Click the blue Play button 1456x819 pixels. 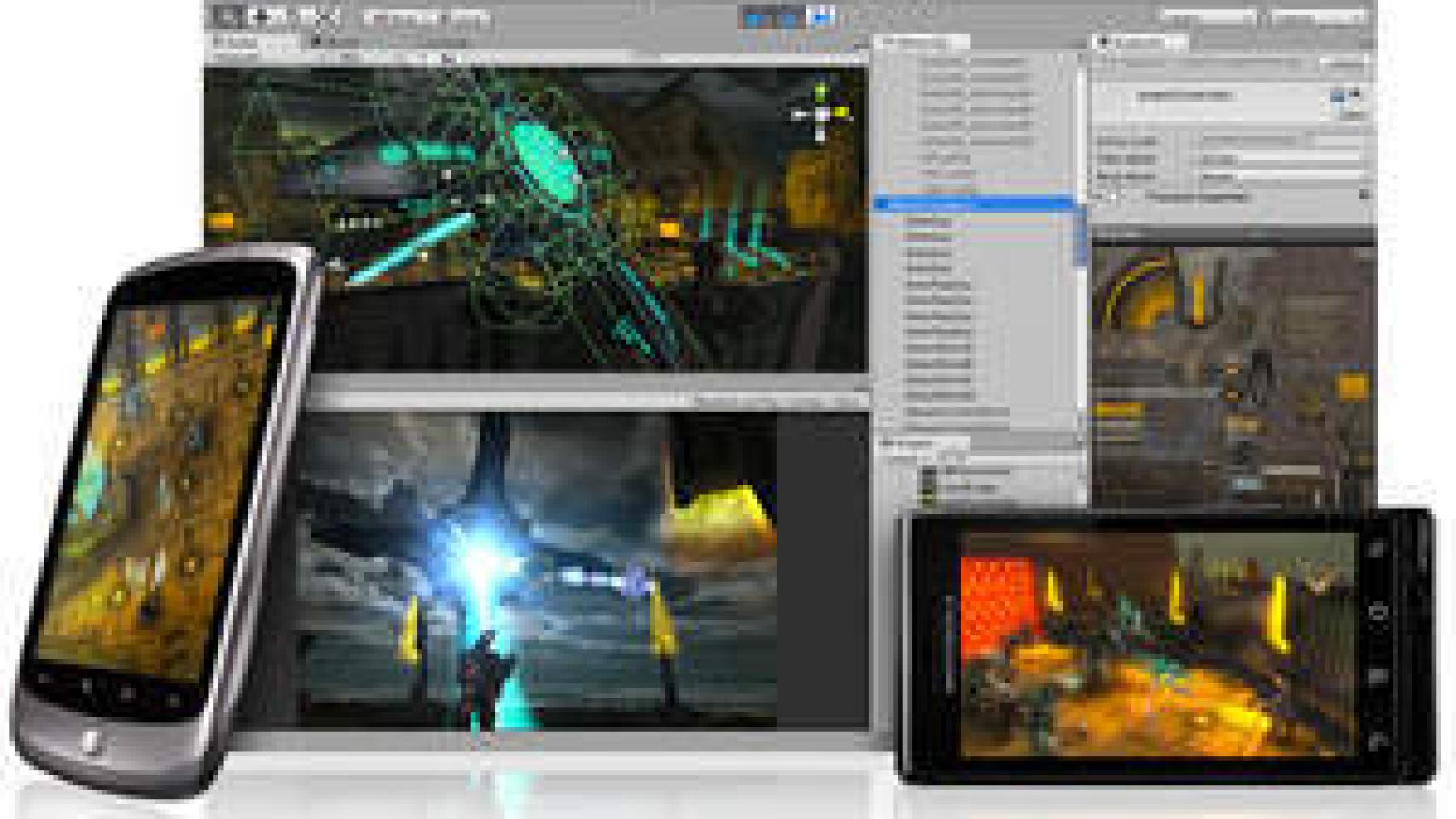755,16
